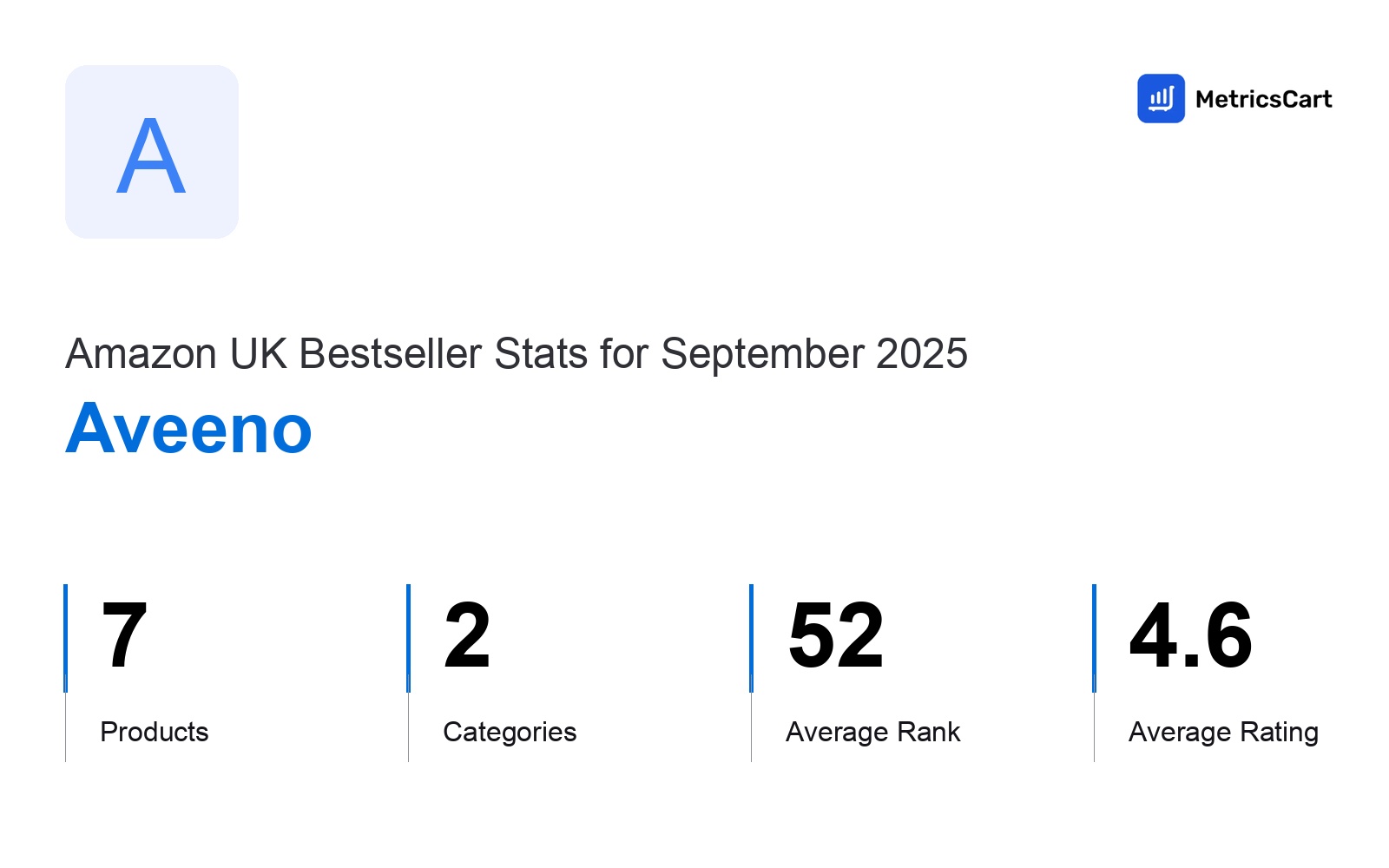The image size is (1389, 868).
Task: Click "Amazon UK" in the heading
Action: pyautogui.click(x=177, y=354)
